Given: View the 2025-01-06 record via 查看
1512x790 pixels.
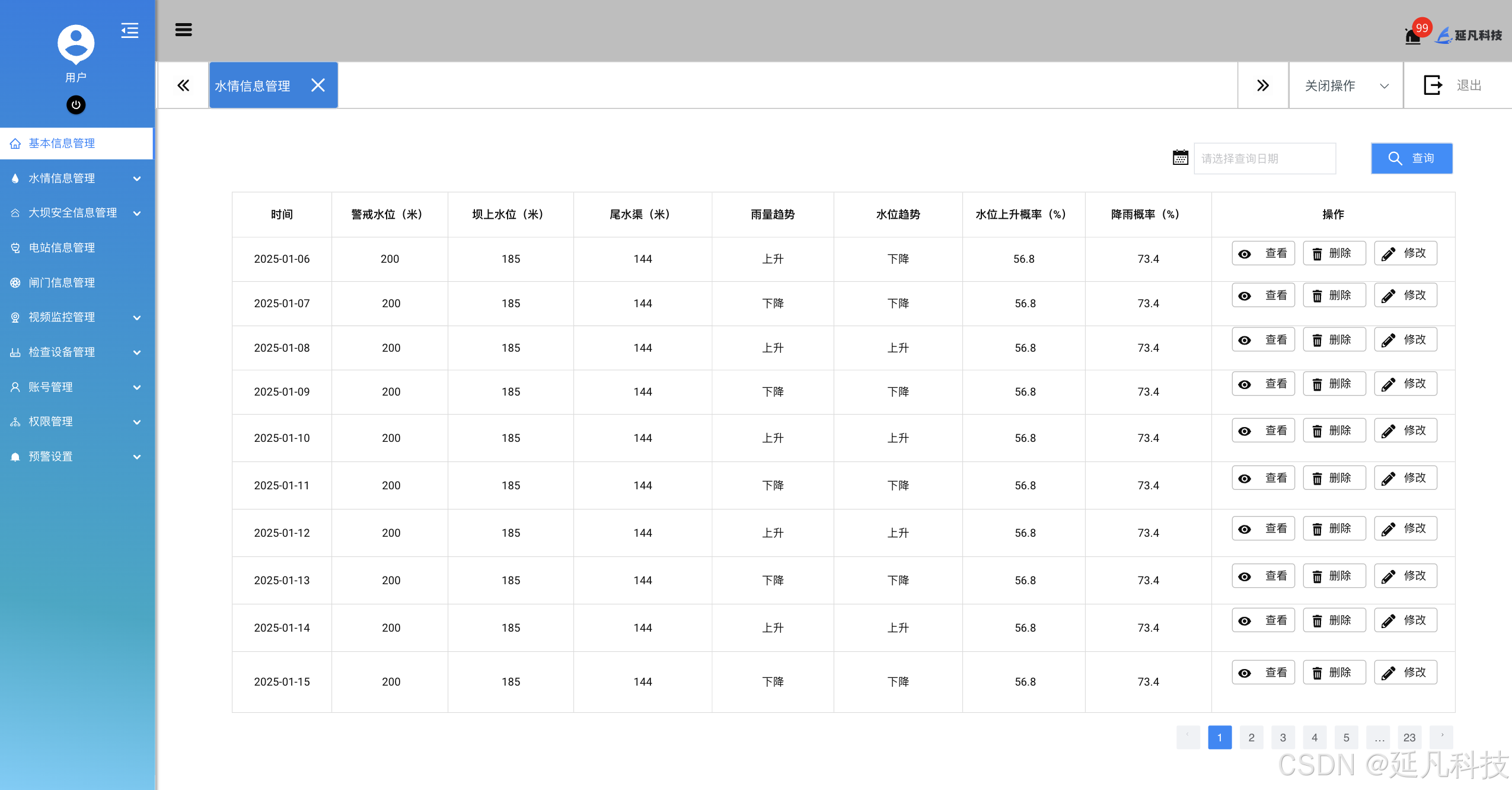Looking at the screenshot, I should [x=1263, y=253].
